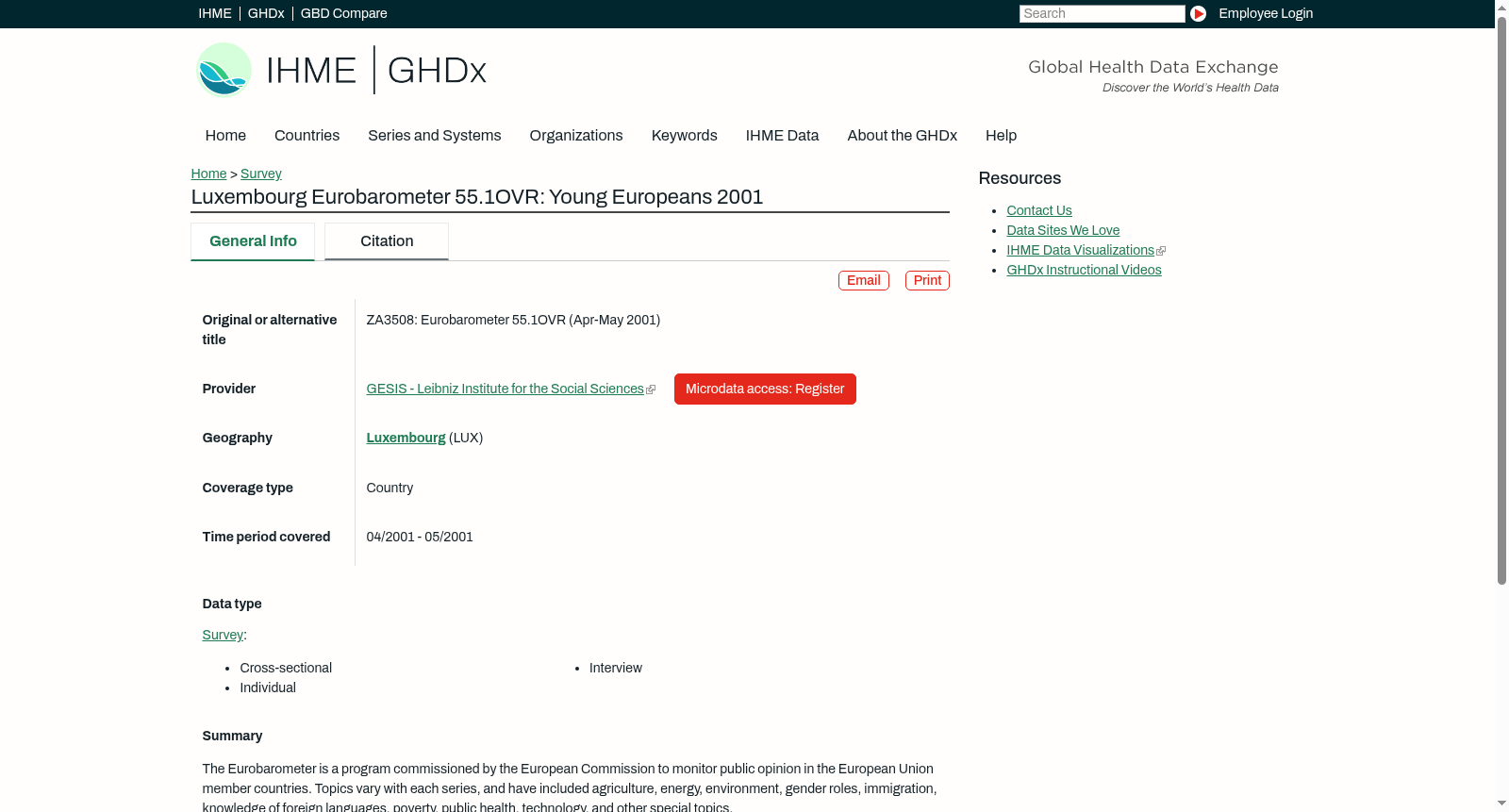Go to Home in main navigation
Screen dimensions: 1509x812
pos(225,136)
